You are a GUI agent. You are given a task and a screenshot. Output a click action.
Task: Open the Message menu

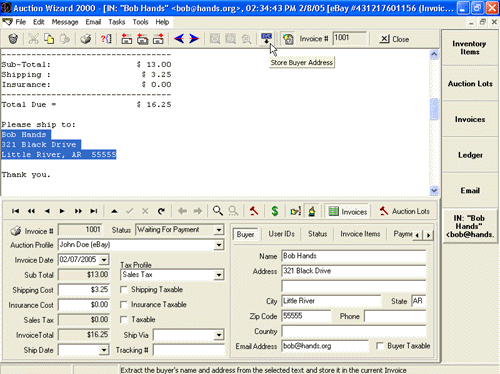tap(65, 22)
